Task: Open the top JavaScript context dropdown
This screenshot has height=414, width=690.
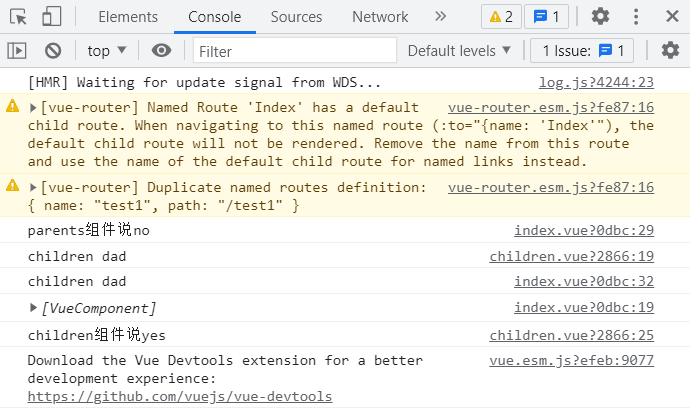Action: tap(107, 51)
